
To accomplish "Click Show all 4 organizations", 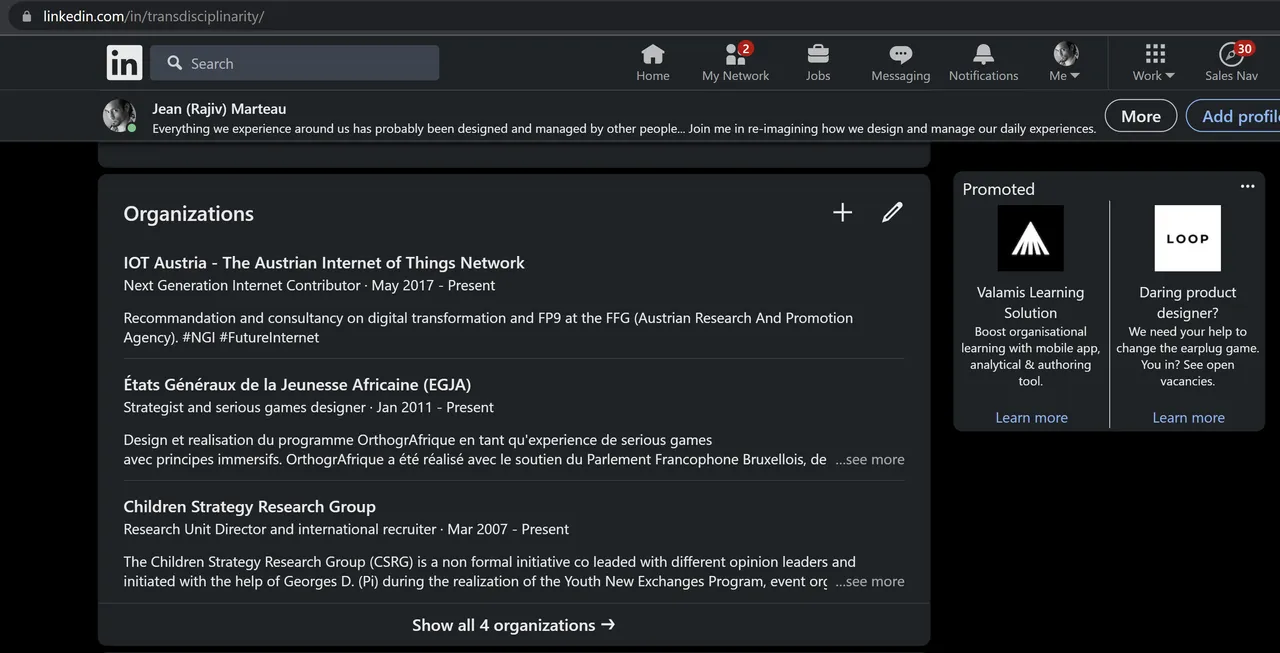I will [x=514, y=625].
